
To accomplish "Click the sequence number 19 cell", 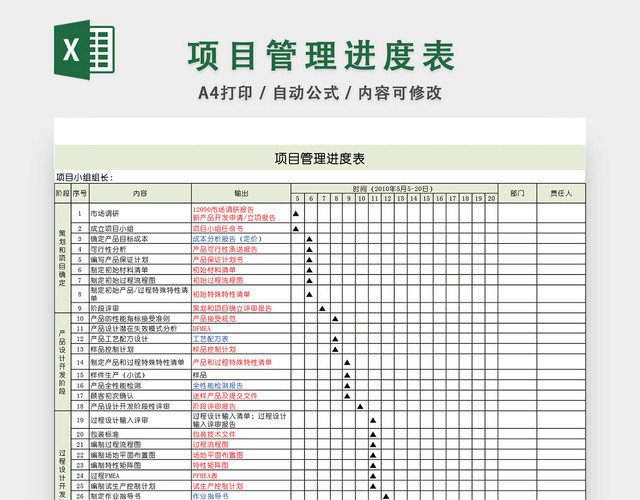I will pos(80,420).
